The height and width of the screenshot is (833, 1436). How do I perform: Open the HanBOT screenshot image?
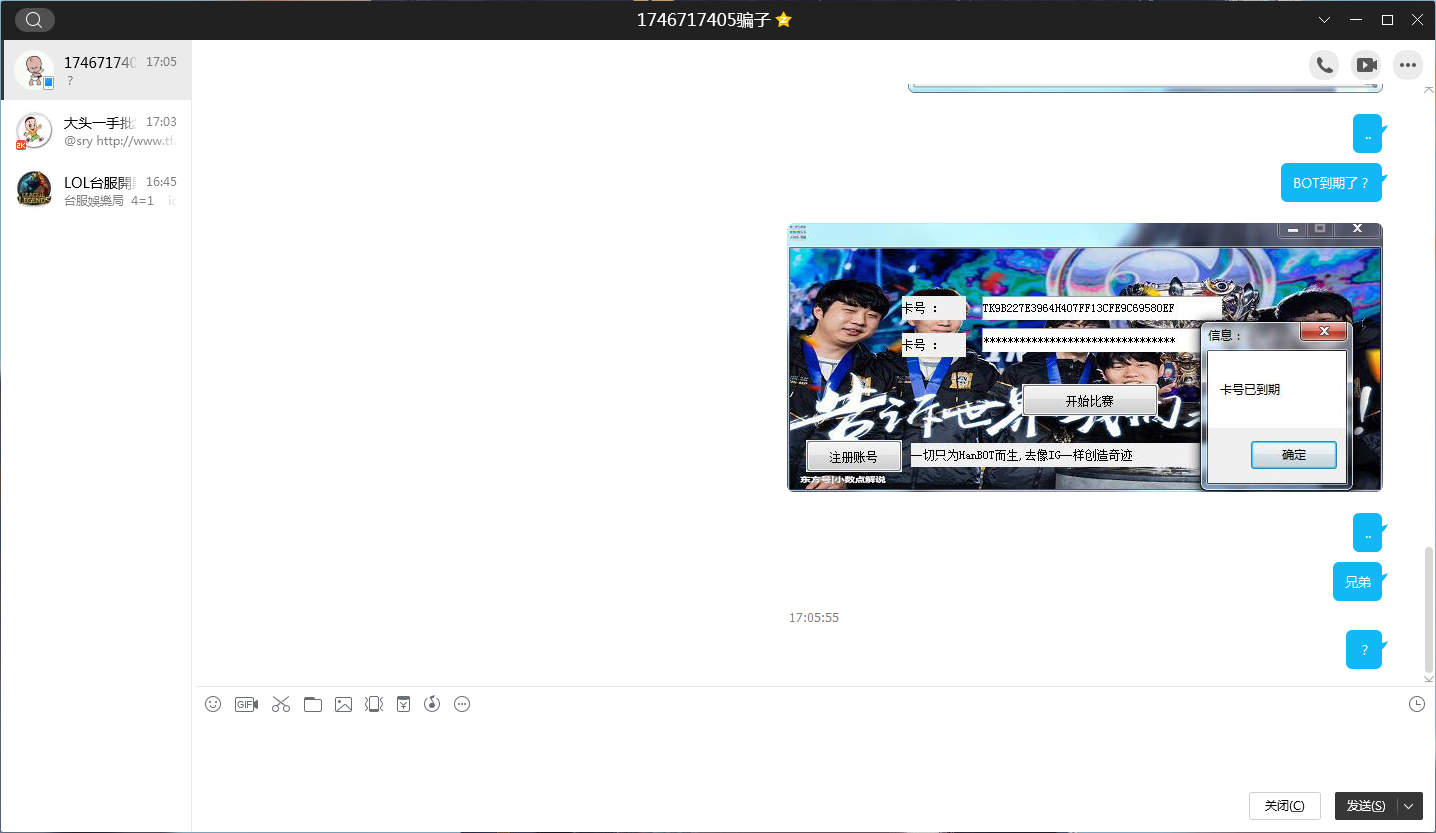pyautogui.click(x=1085, y=357)
